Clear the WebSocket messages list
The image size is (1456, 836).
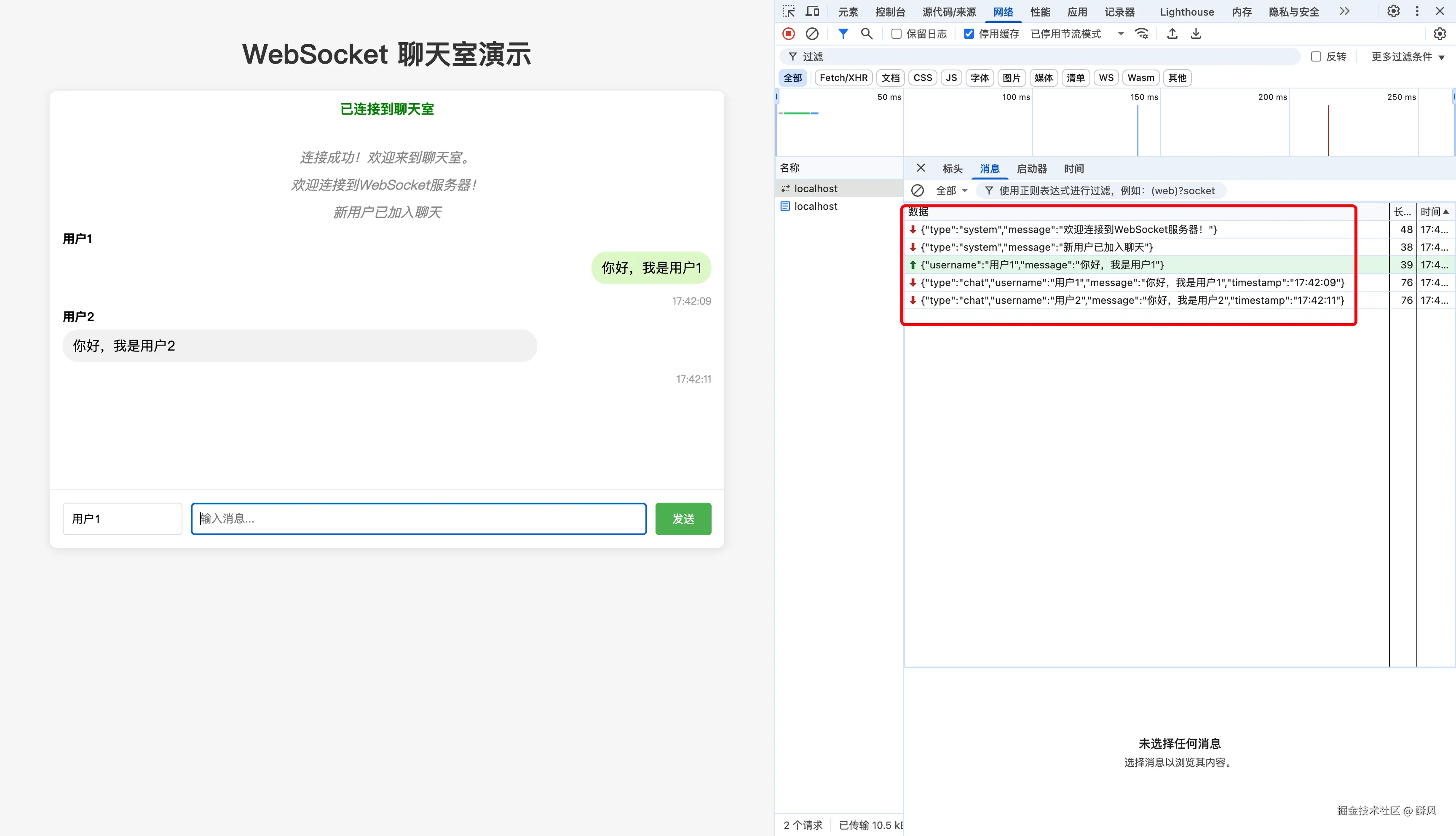pos(917,190)
